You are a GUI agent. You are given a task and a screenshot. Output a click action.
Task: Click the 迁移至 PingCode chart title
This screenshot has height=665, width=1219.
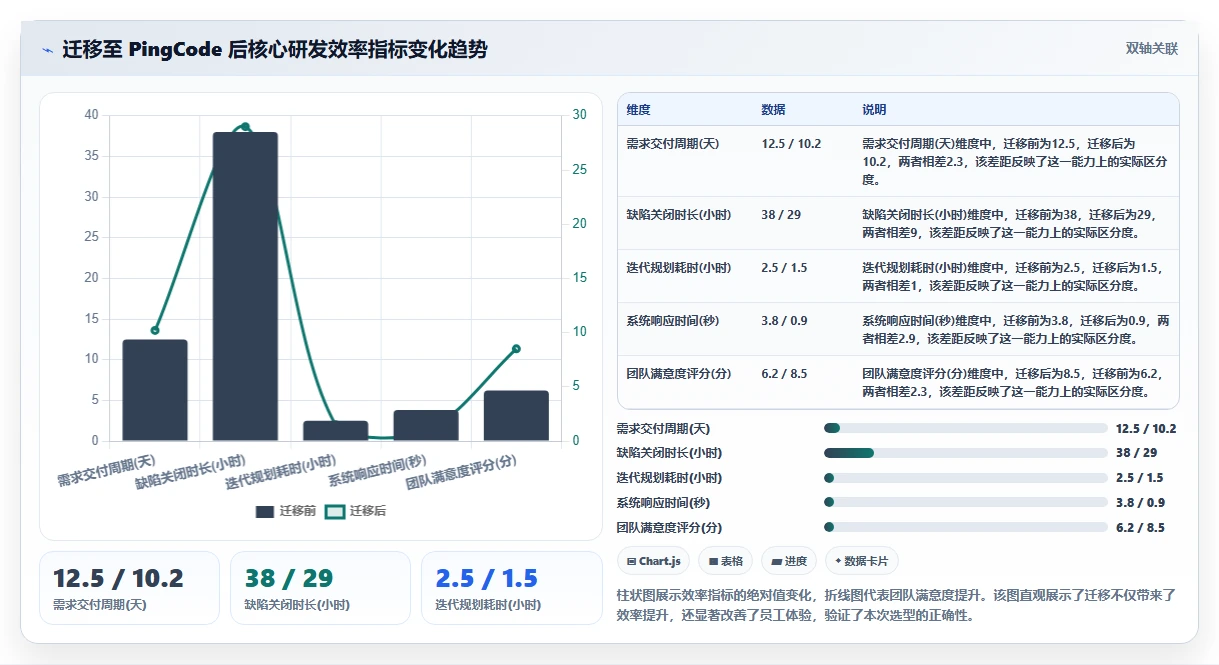coord(275,49)
